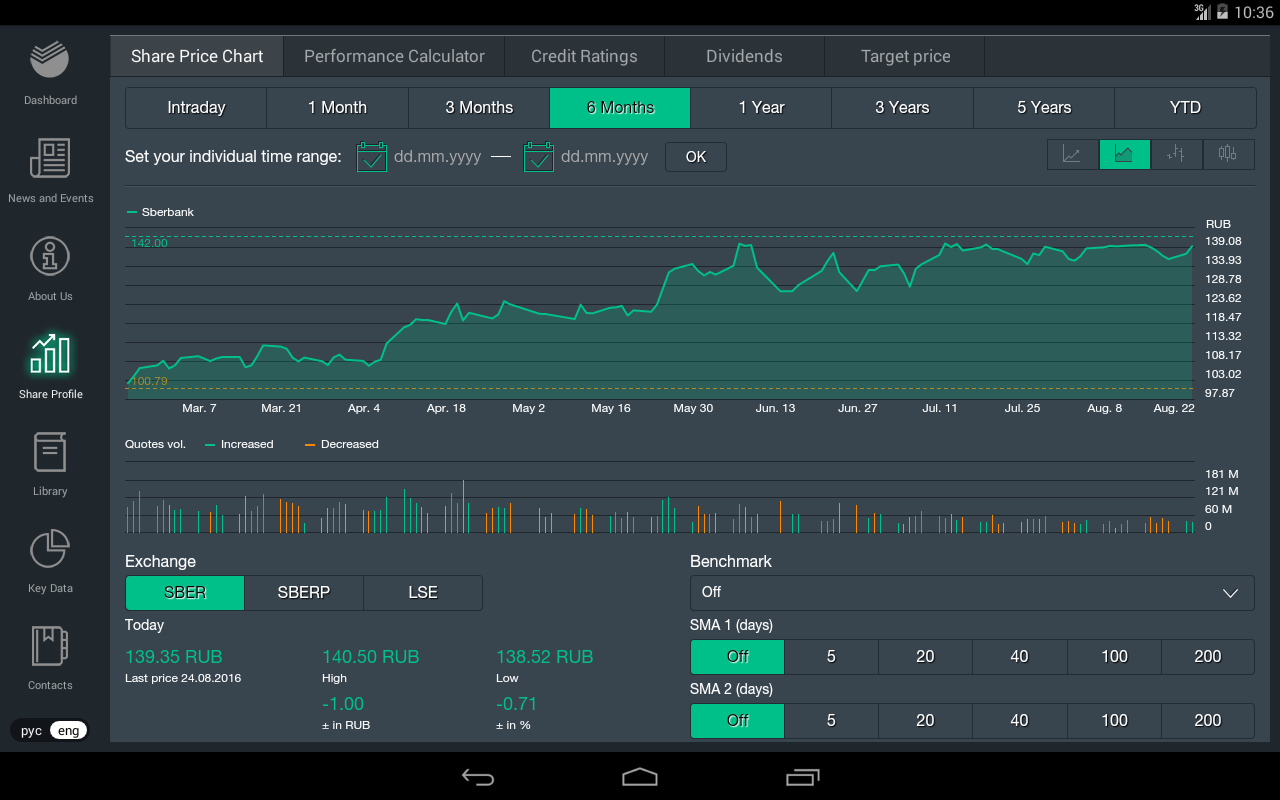
Task: Switch the language toggle to рус
Action: pos(32,731)
